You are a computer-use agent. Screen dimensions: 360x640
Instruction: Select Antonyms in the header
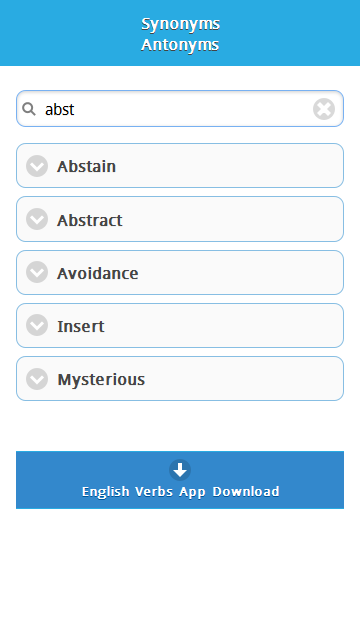(x=180, y=44)
